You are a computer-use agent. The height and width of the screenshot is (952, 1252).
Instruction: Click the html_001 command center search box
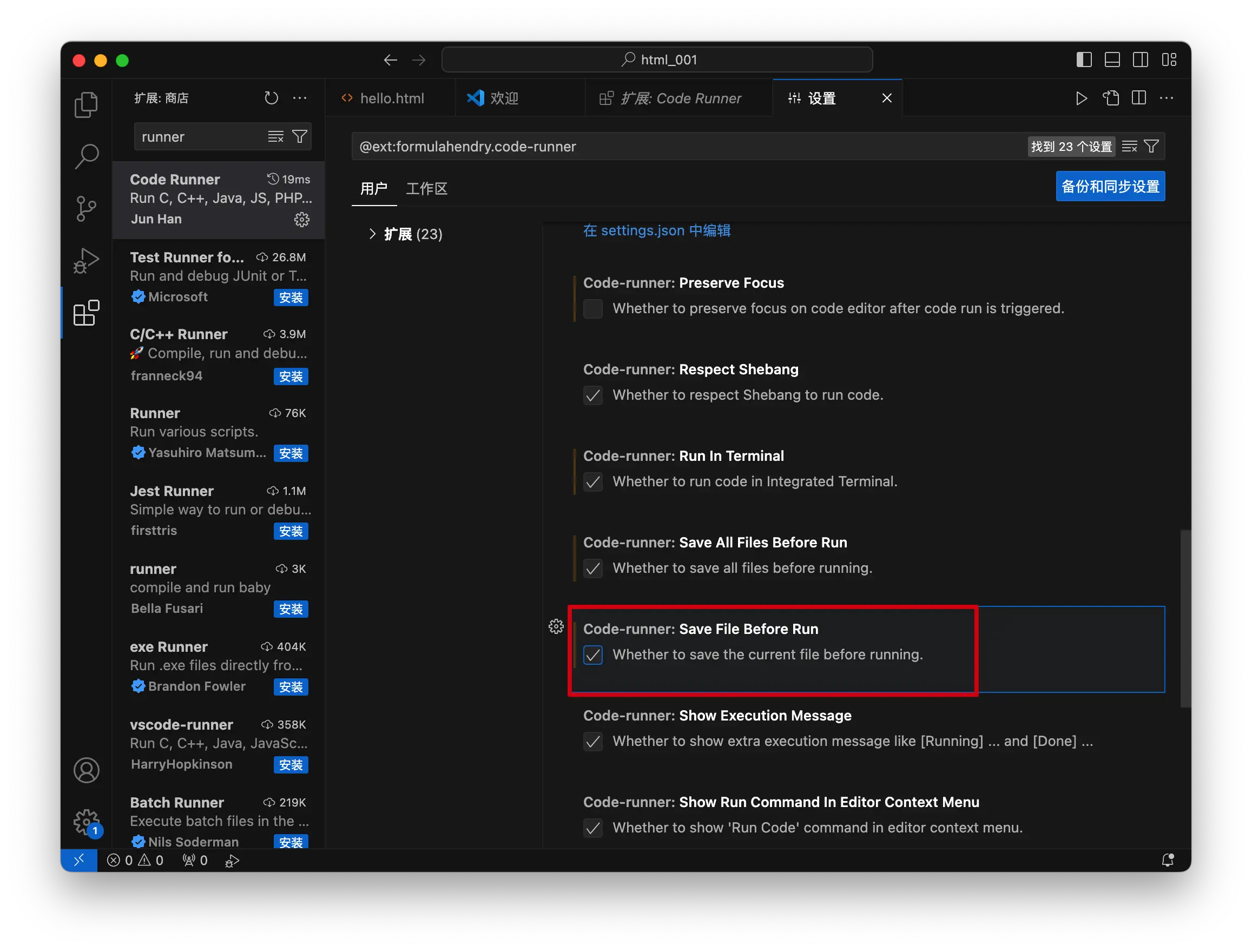(656, 59)
